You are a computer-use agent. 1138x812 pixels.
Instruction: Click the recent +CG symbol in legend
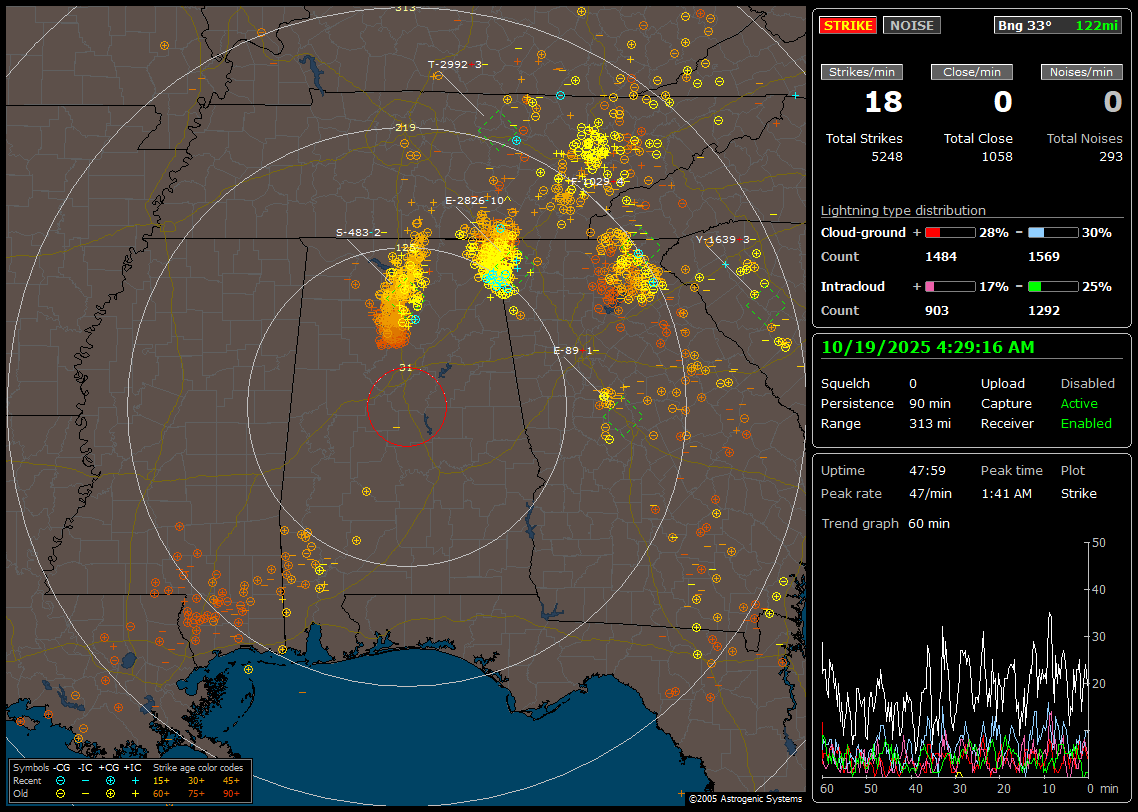[110, 780]
